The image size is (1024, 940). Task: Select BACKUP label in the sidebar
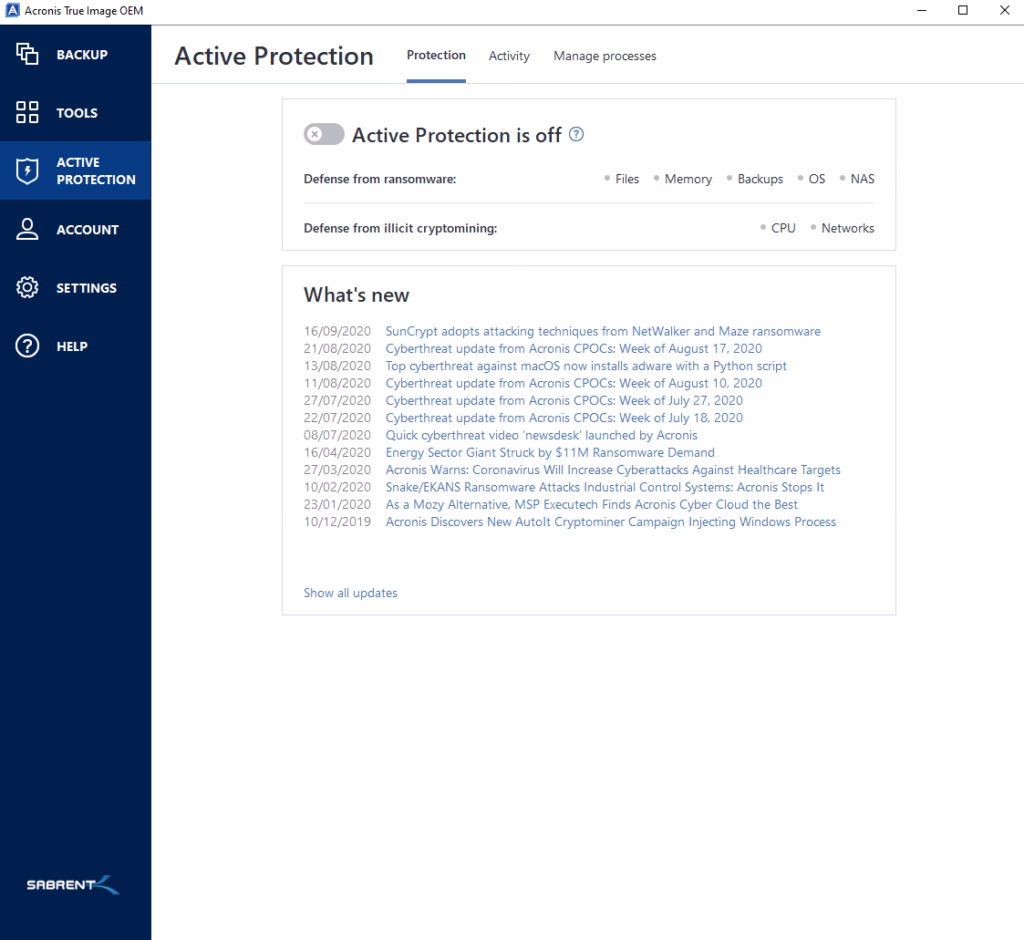82,55
